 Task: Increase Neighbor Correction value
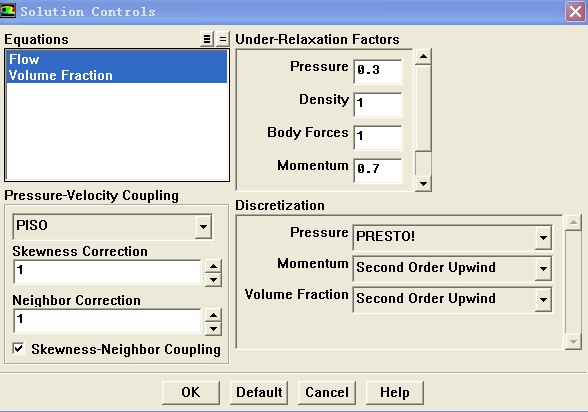point(213,315)
